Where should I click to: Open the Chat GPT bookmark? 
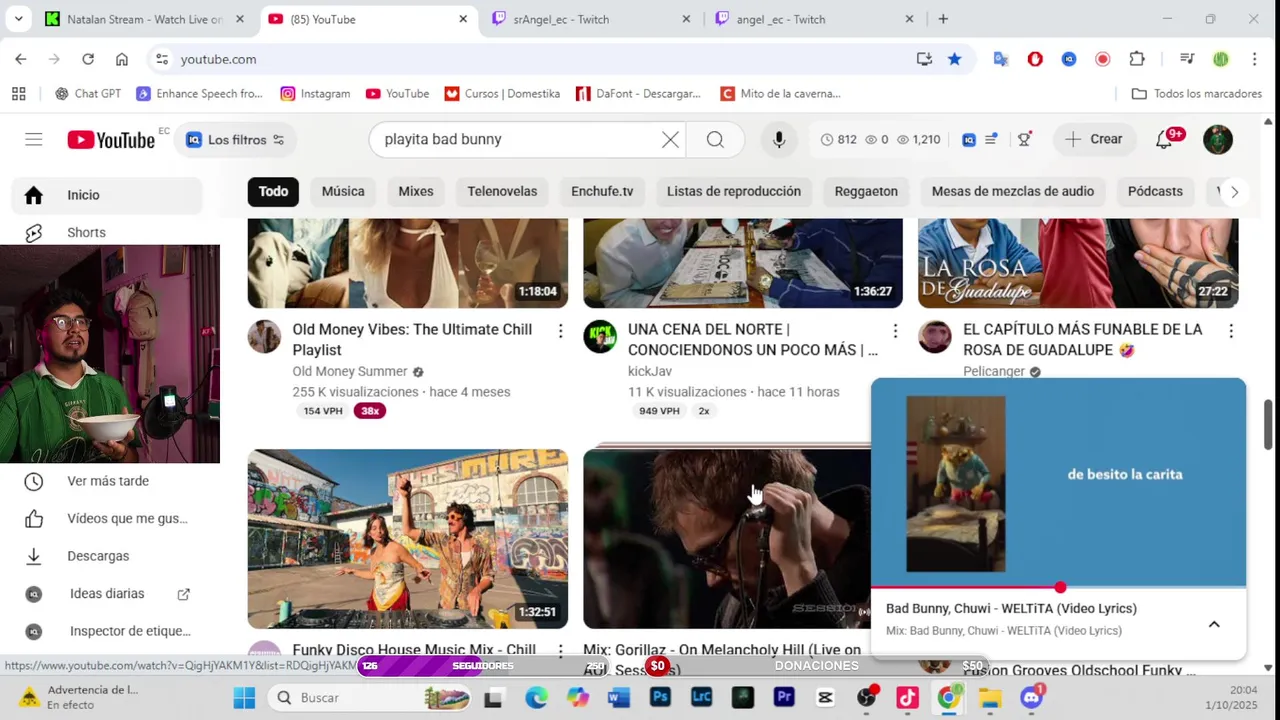(x=88, y=93)
